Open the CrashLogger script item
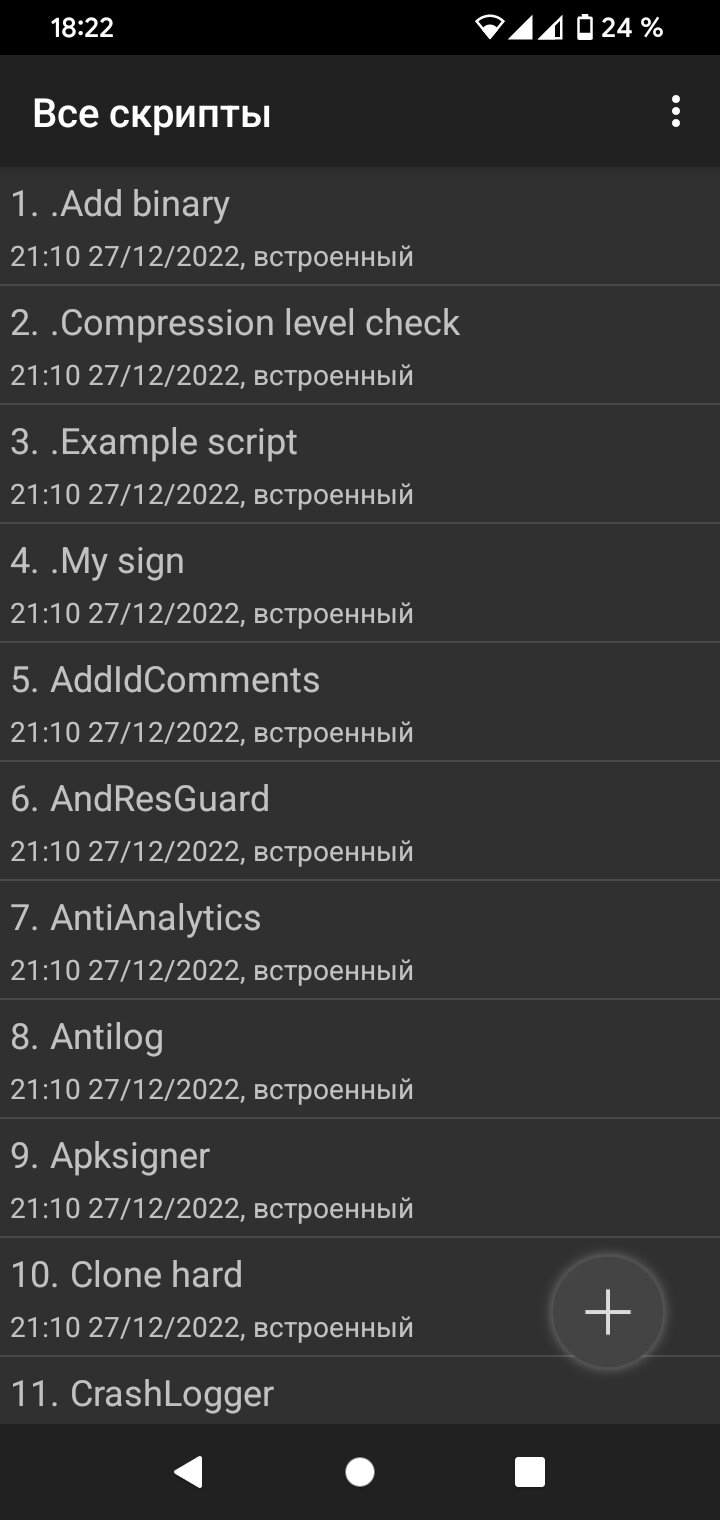This screenshot has width=720, height=1520. [360, 1391]
